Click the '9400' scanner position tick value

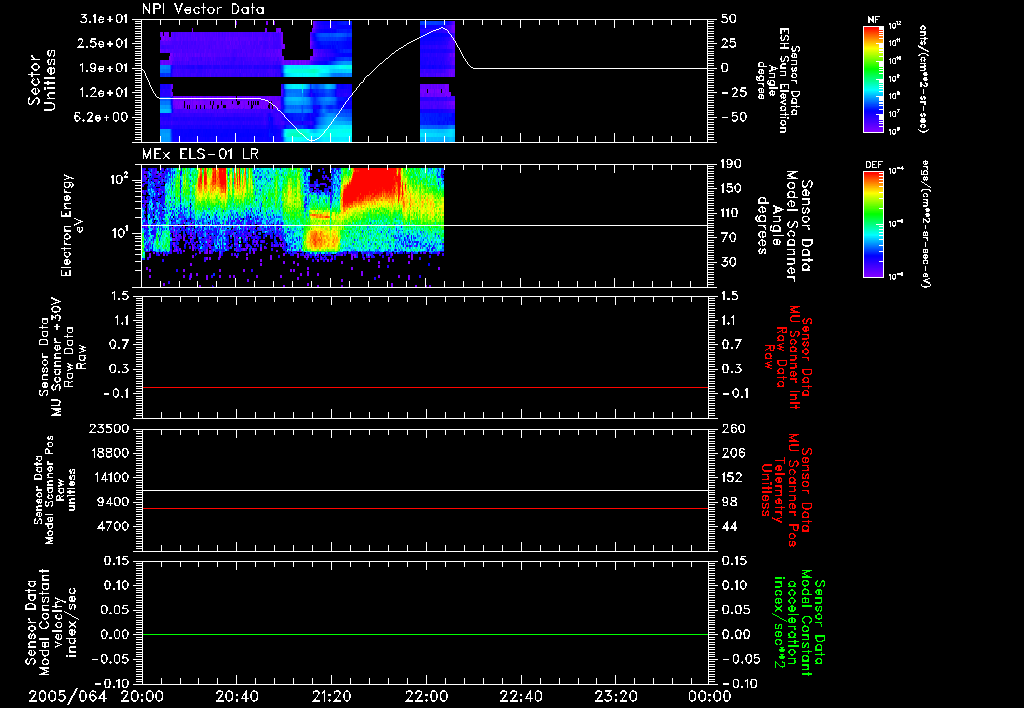pyautogui.click(x=113, y=502)
